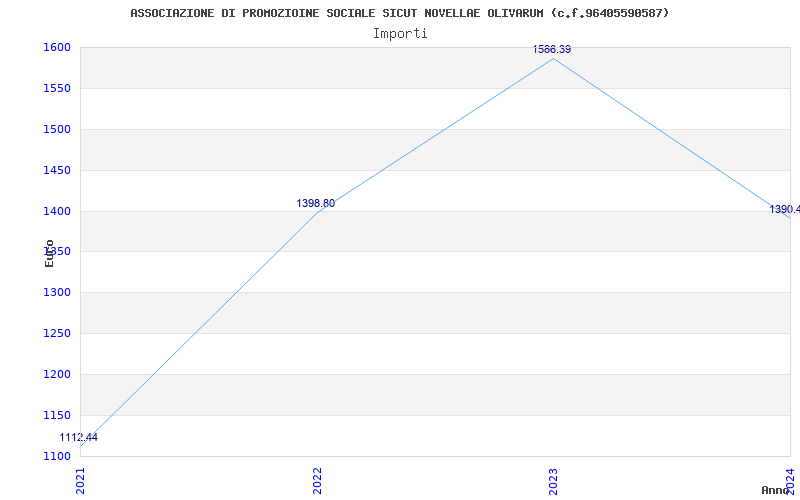
Task: Select the 2021 x-axis year label
Action: [x=81, y=480]
